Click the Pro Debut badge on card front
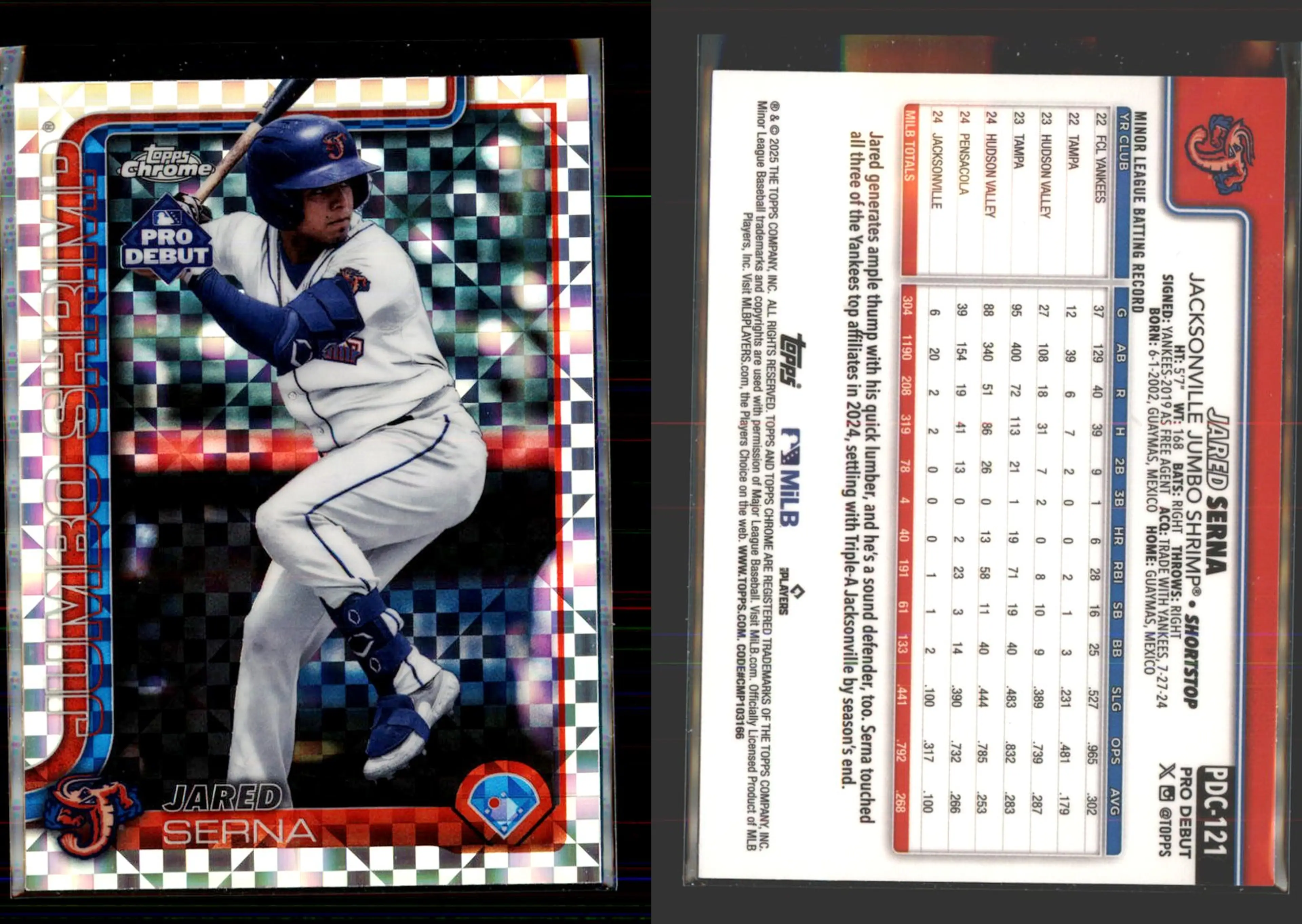Viewport: 1302px width, 924px height. click(x=167, y=240)
